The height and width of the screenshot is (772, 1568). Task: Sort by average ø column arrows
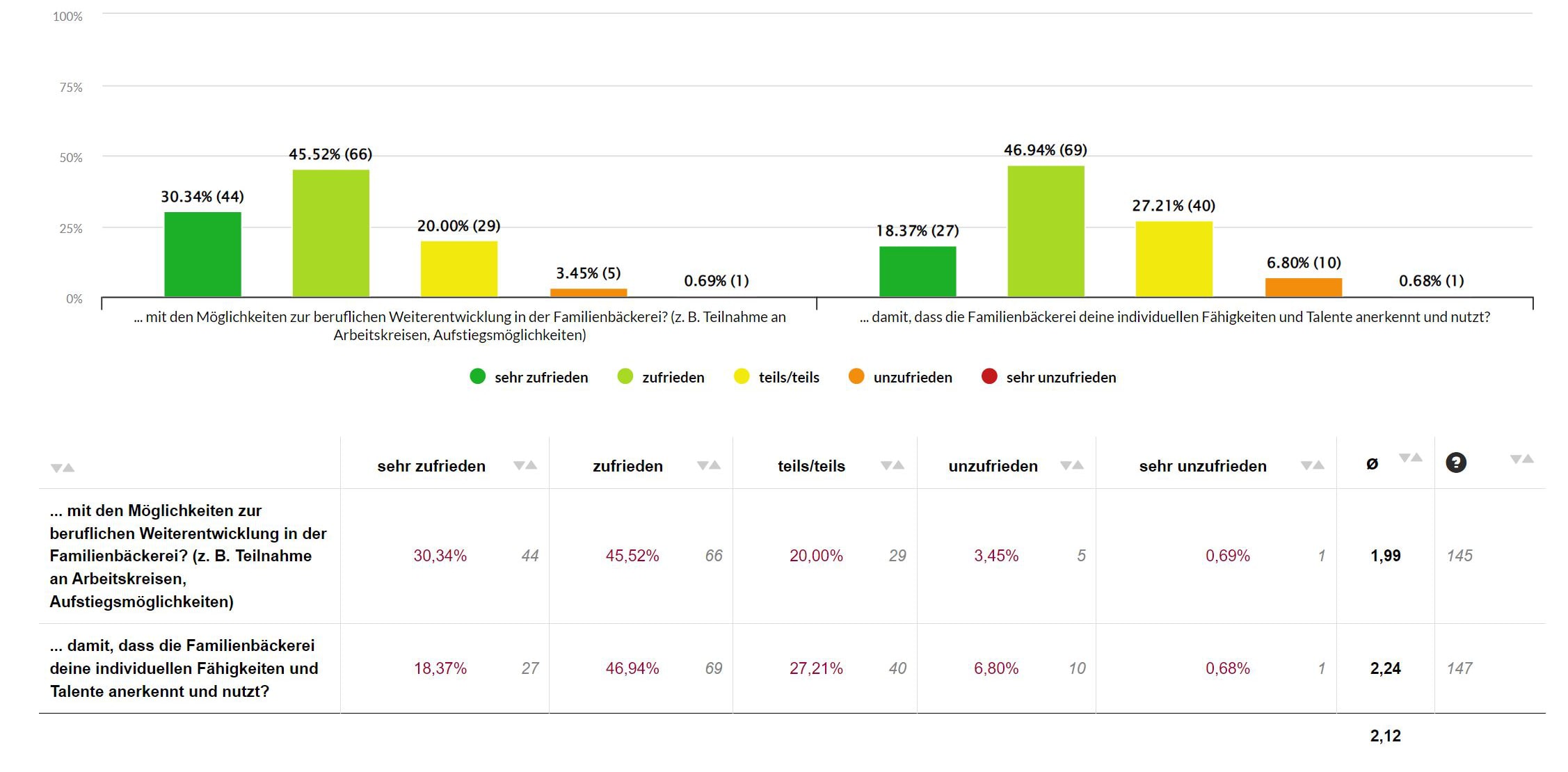pyautogui.click(x=1411, y=458)
